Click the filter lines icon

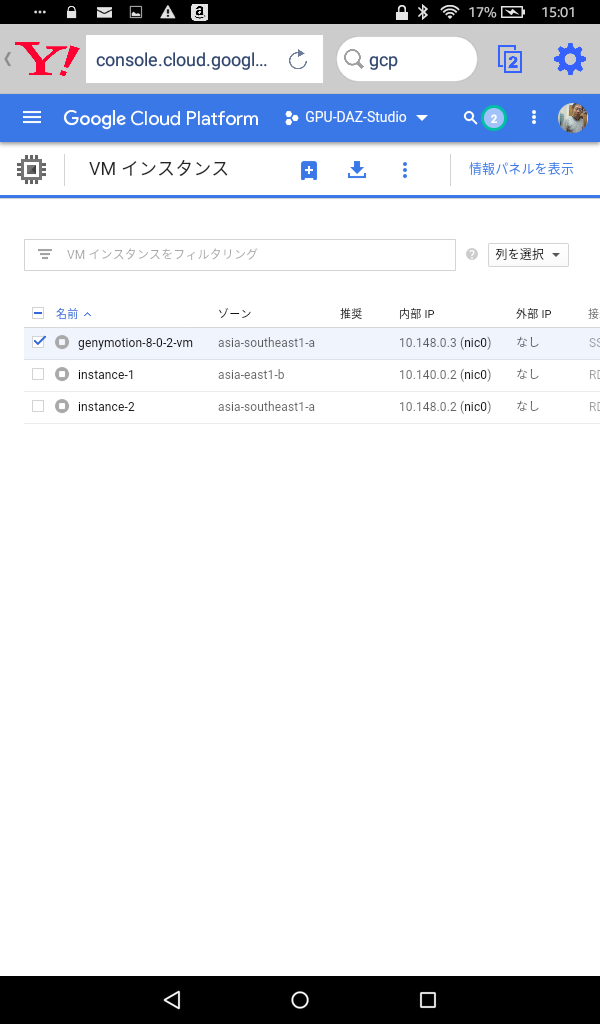[x=45, y=254]
